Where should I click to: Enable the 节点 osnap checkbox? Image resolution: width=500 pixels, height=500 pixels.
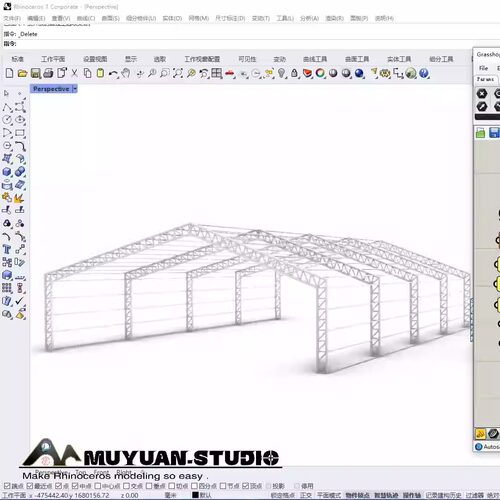pyautogui.click(x=223, y=486)
